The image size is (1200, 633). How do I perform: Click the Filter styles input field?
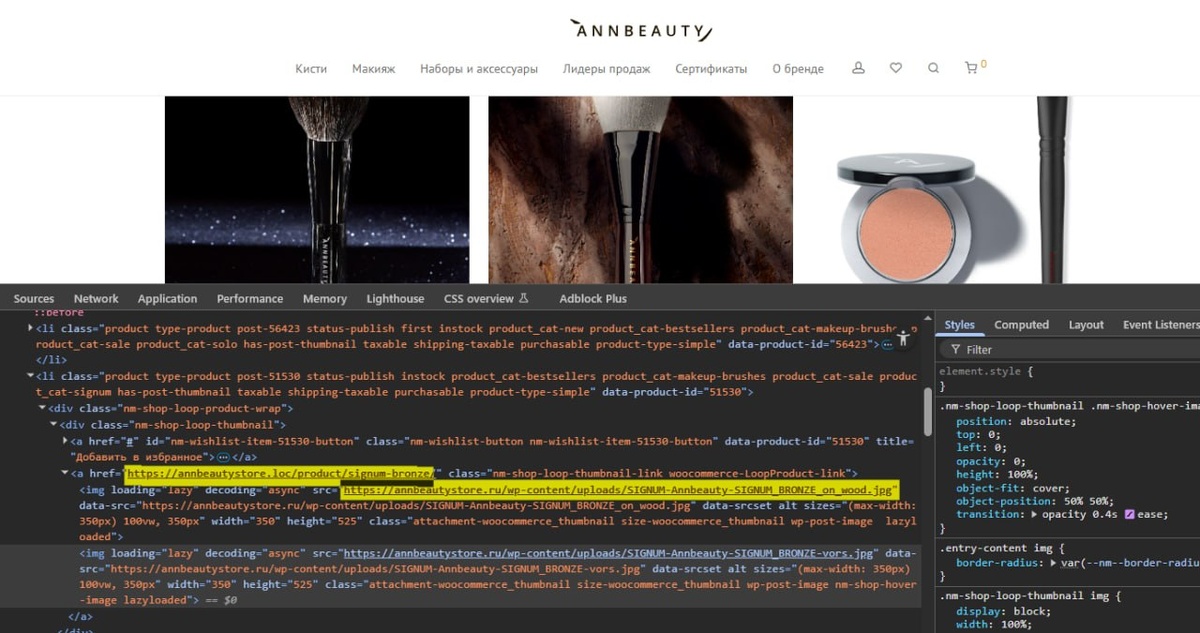1070,350
